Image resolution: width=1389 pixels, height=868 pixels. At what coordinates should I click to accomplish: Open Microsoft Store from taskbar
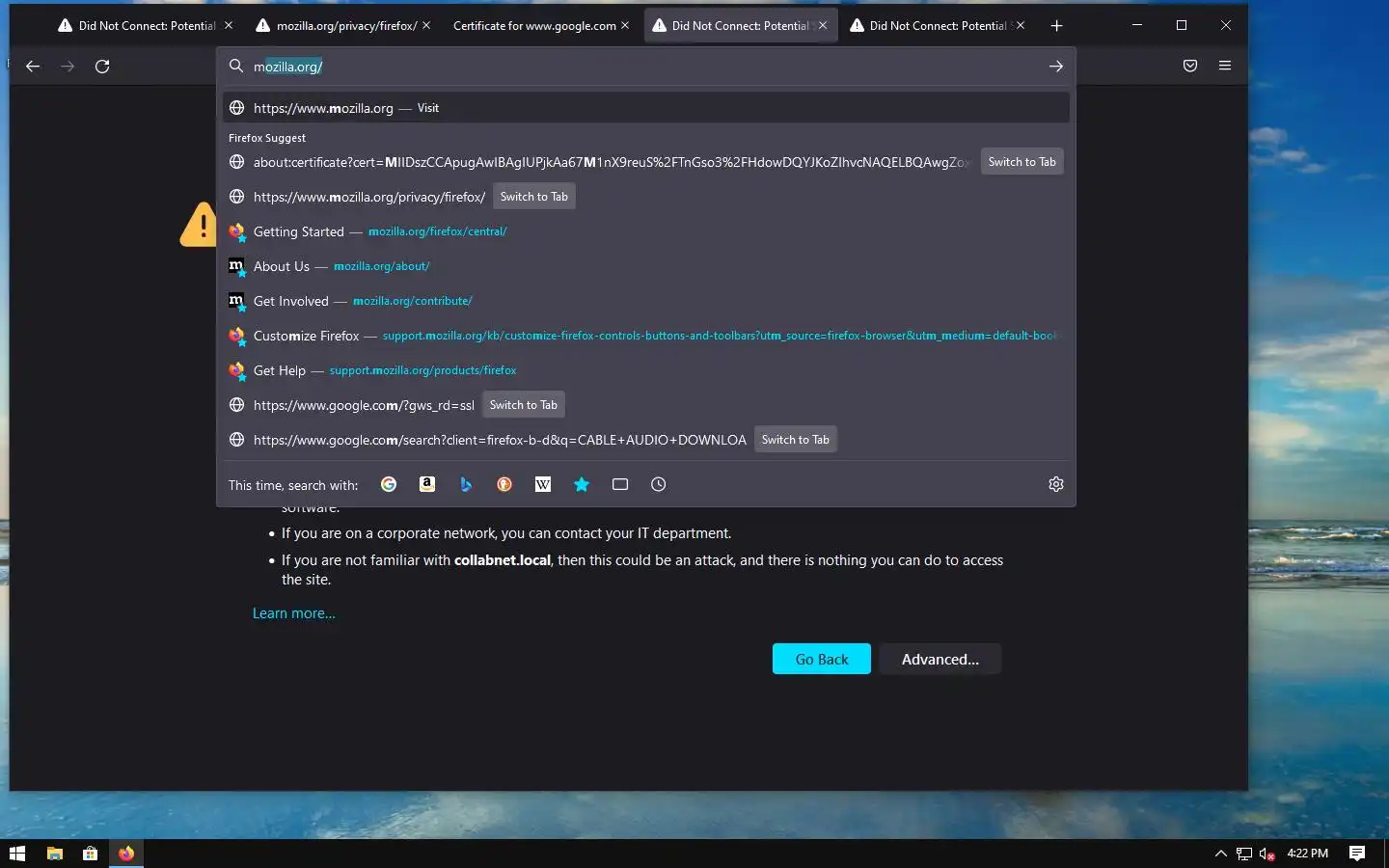[91, 854]
